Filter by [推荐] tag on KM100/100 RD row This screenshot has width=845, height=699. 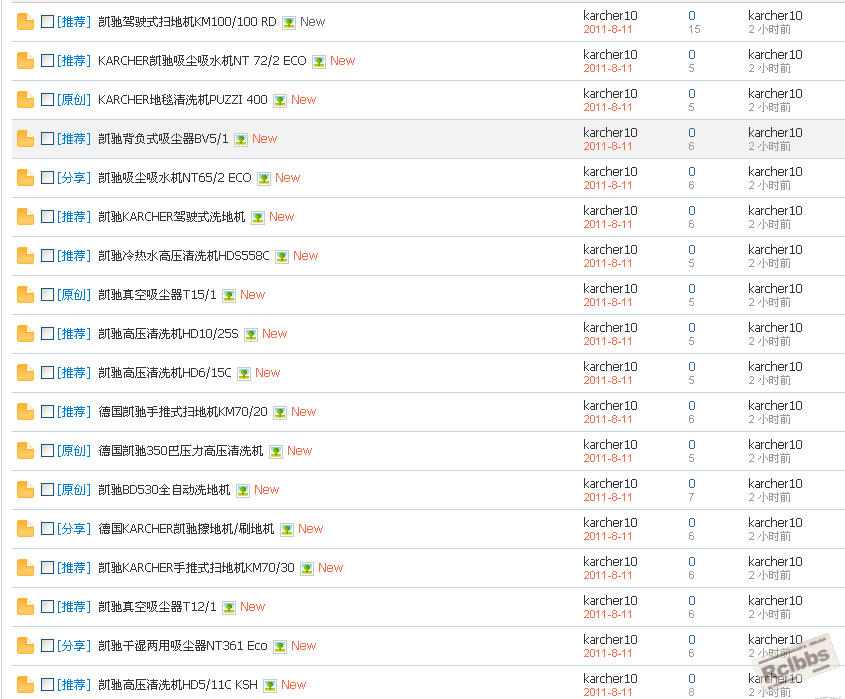(x=74, y=22)
